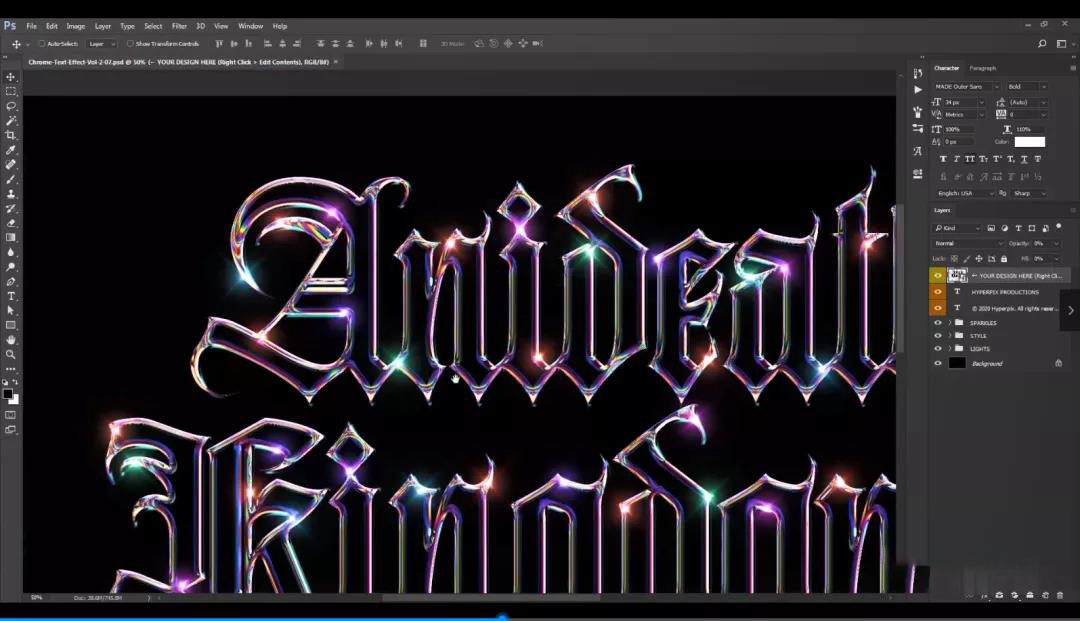Open the Filter menu

click(179, 26)
